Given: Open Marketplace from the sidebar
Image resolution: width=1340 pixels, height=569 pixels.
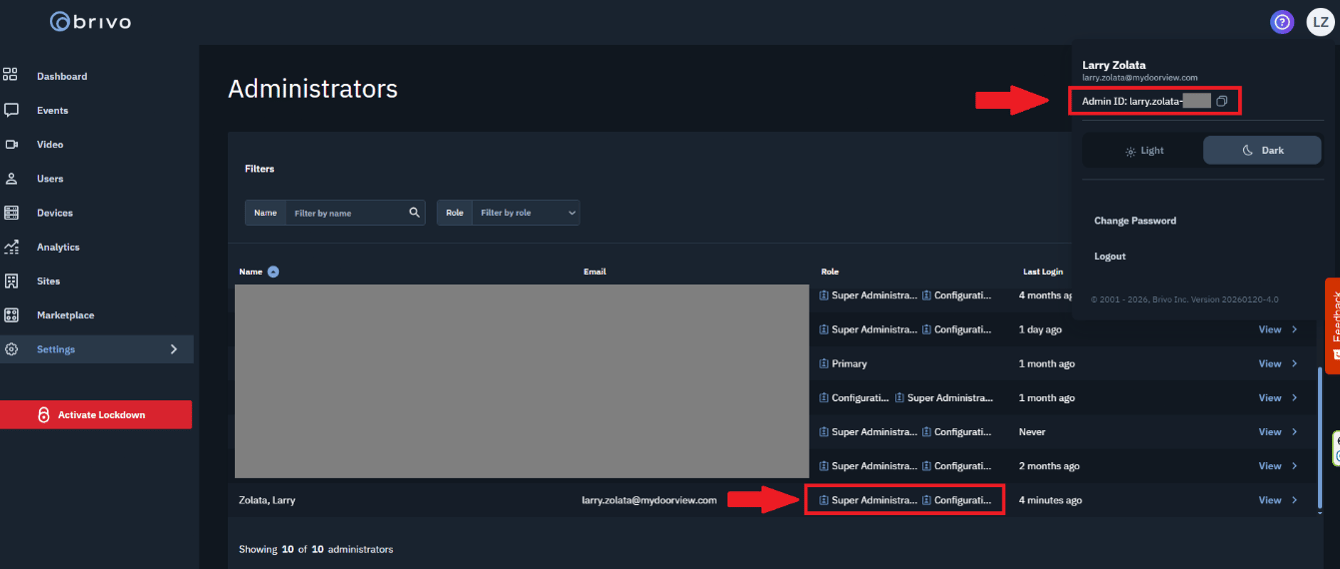Looking at the screenshot, I should pos(65,315).
